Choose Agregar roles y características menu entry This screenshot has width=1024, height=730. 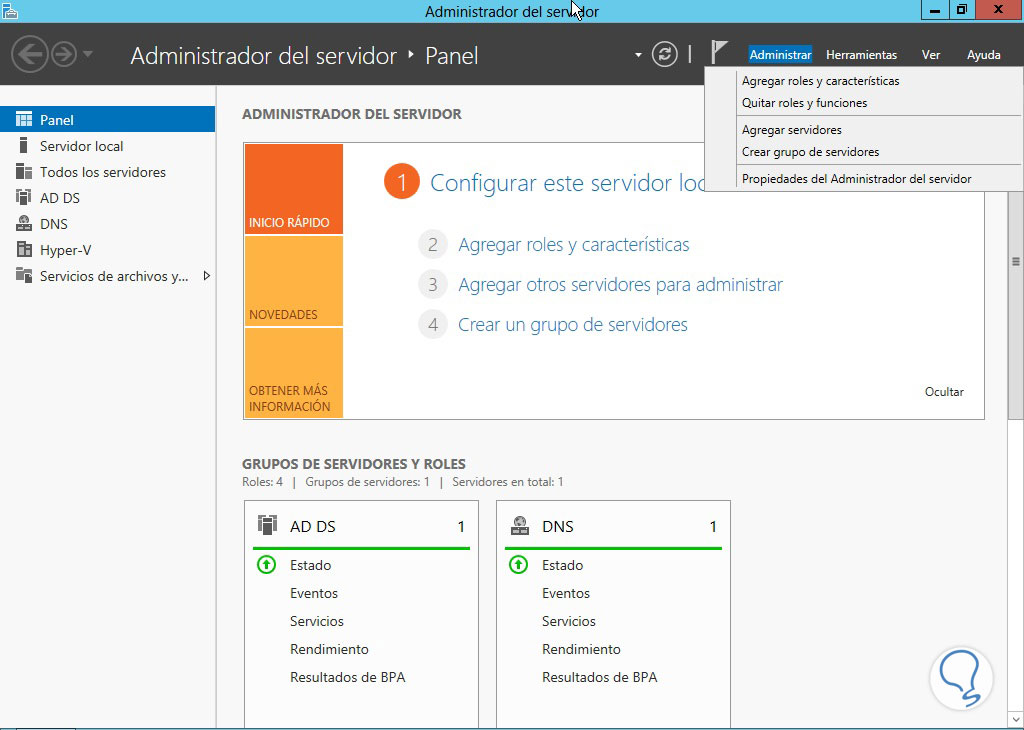(820, 81)
